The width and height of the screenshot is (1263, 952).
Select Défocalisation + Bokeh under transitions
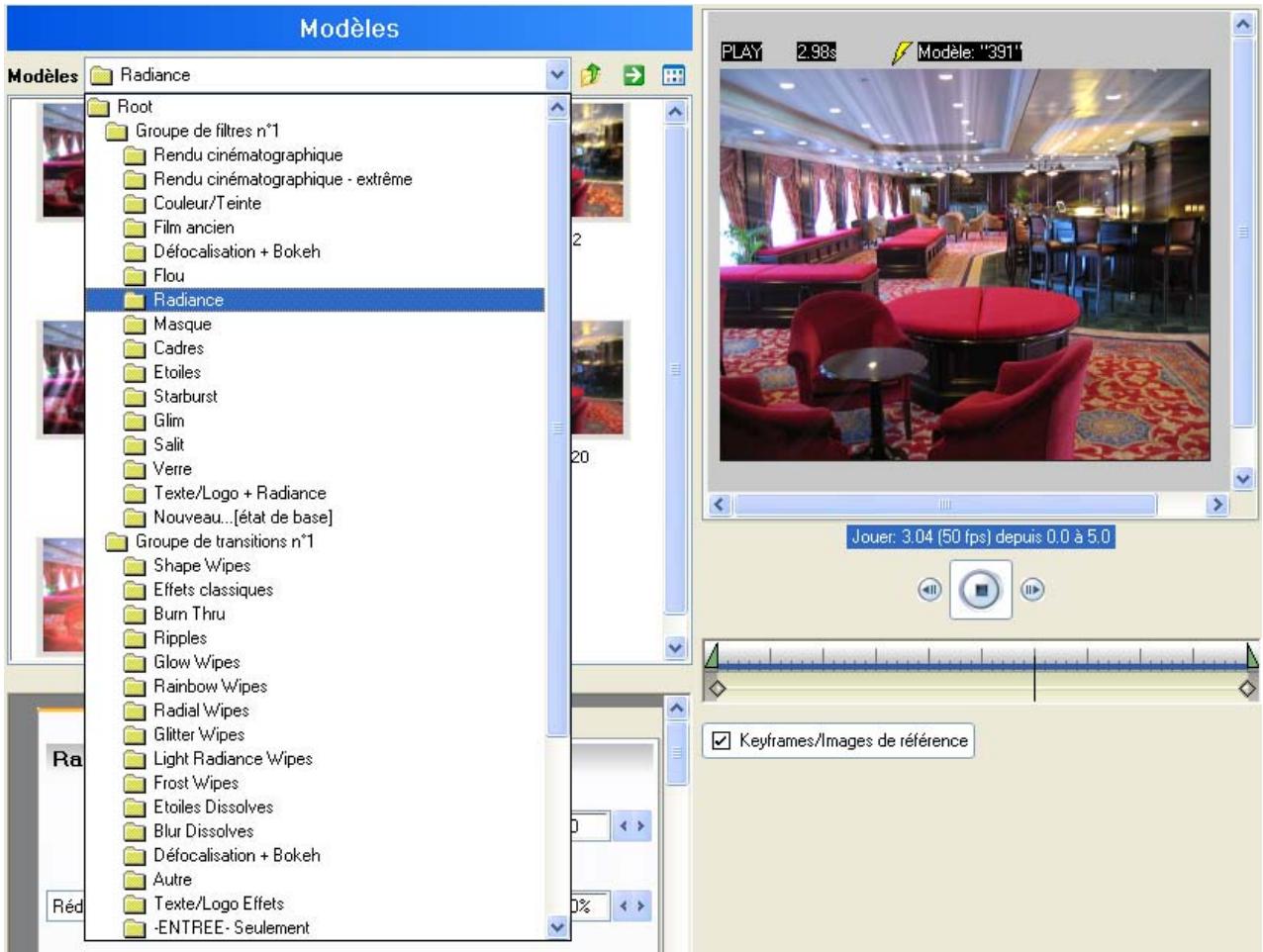(x=222, y=855)
